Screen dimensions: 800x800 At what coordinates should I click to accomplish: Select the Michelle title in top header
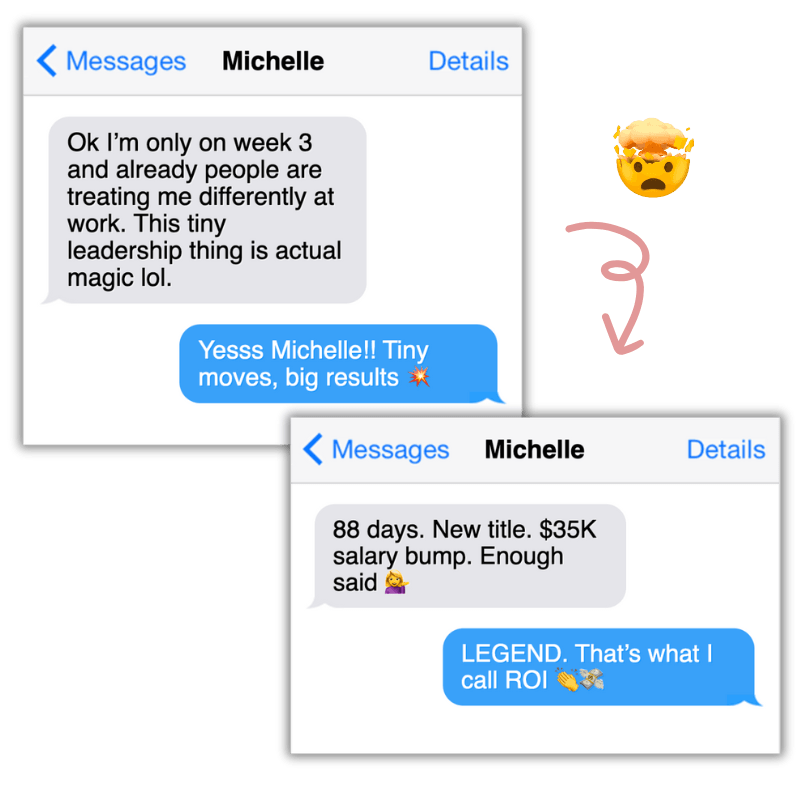[x=273, y=61]
